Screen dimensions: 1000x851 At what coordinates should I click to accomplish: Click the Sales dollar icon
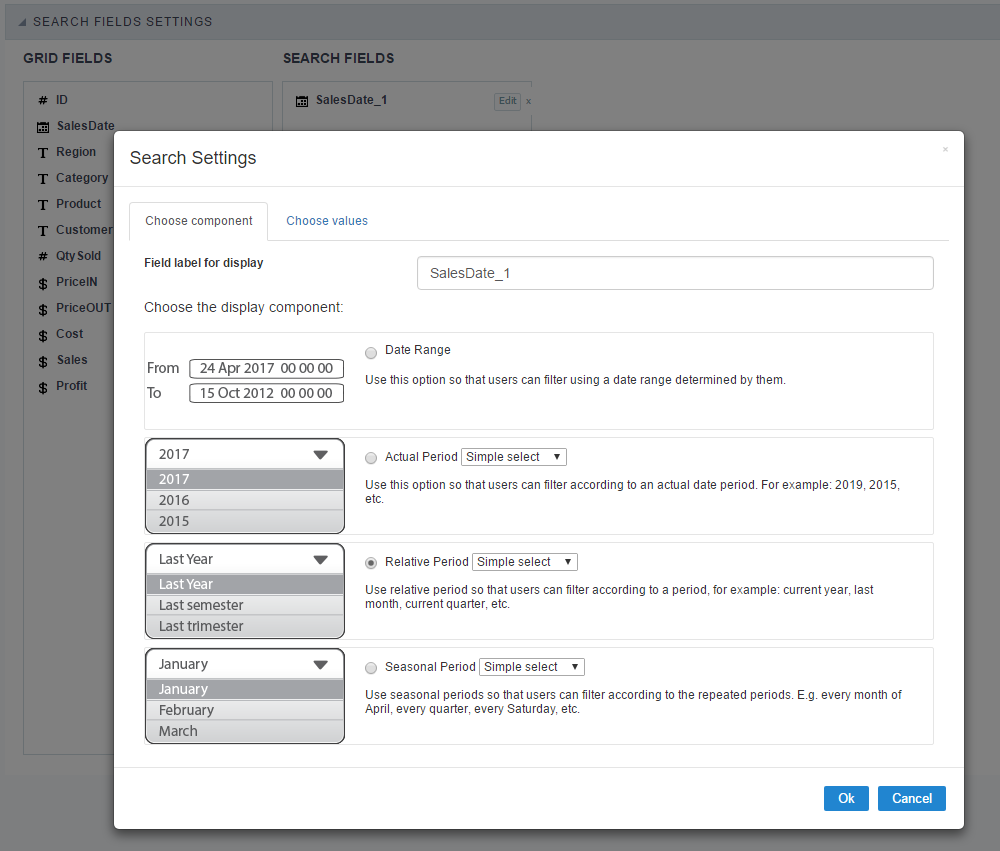pyautogui.click(x=43, y=362)
